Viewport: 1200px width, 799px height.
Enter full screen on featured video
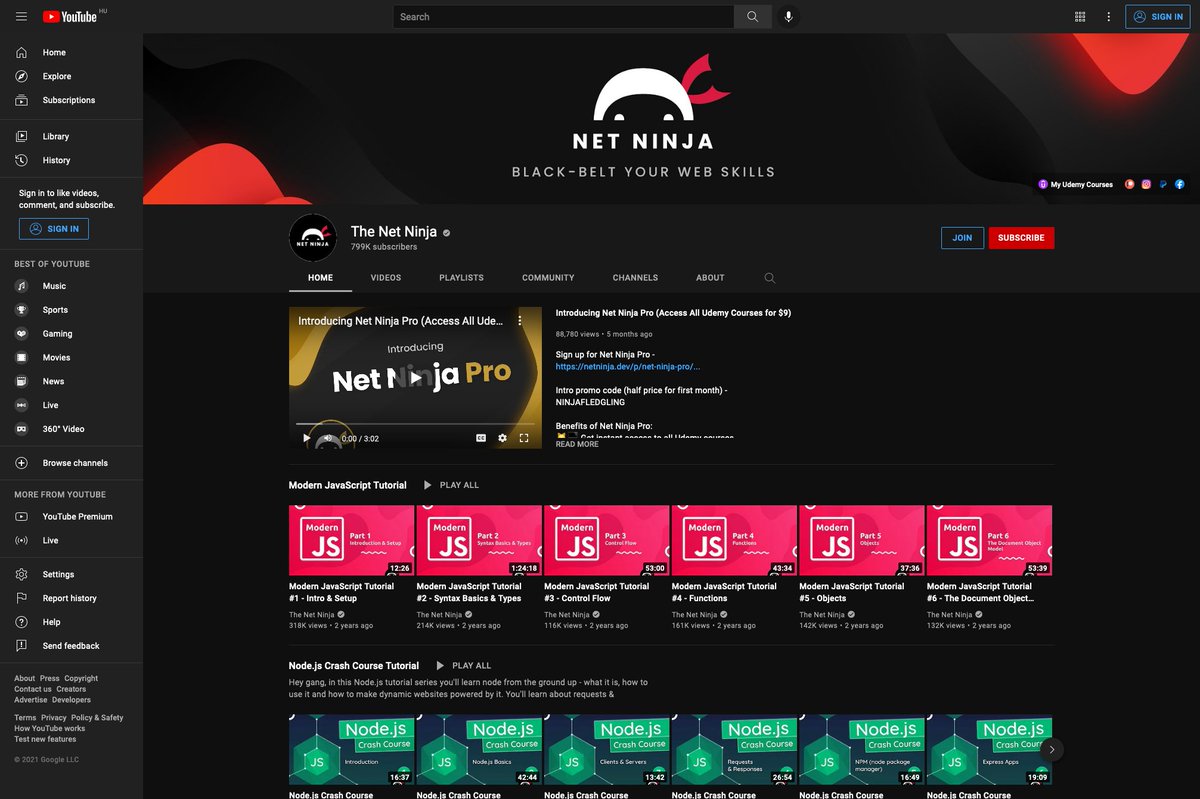[524, 438]
